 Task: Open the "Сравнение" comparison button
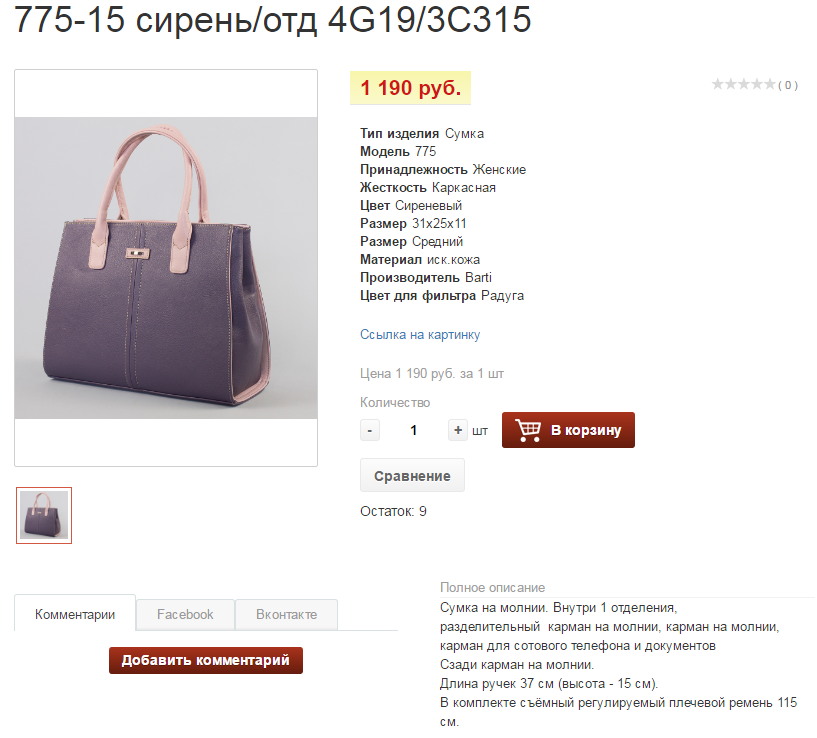(412, 475)
